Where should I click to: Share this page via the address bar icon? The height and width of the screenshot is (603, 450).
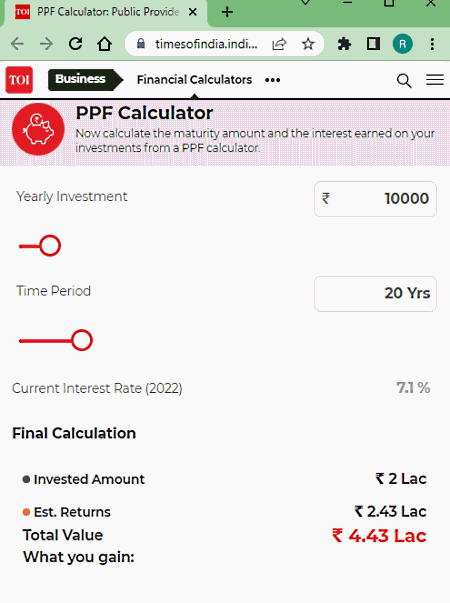[279, 44]
